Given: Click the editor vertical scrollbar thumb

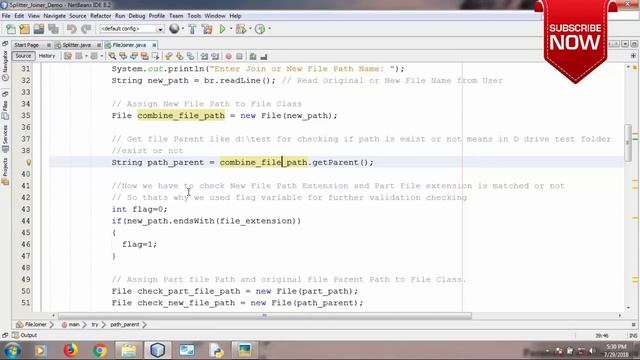Looking at the screenshot, I should (627, 143).
